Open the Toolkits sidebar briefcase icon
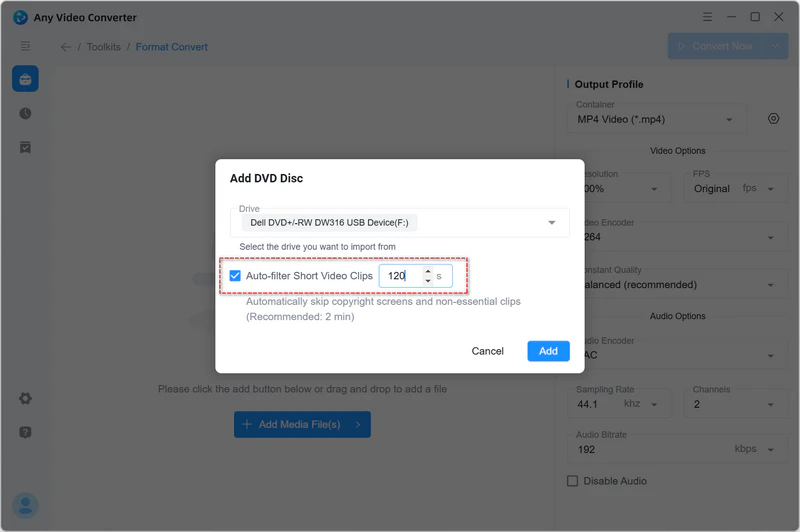 click(26, 79)
